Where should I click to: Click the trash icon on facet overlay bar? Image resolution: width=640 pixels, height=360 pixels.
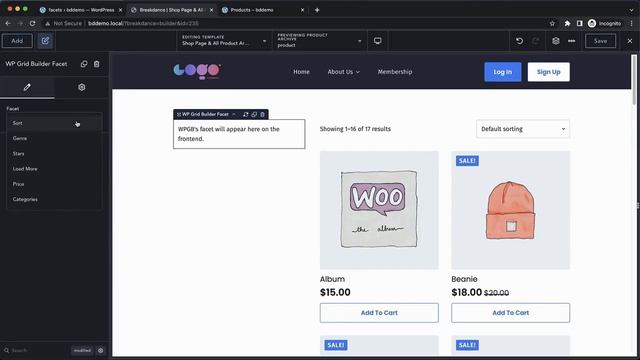click(262, 114)
